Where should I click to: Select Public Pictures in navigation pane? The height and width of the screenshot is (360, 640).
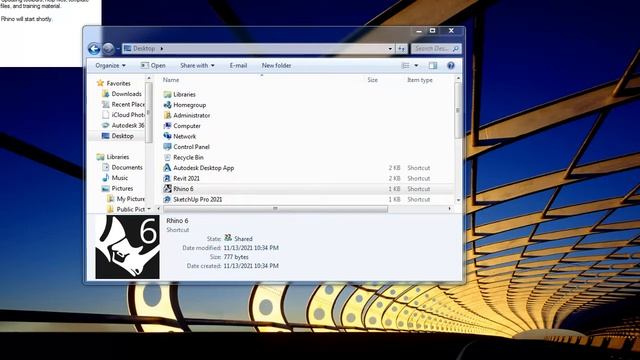pos(131,209)
